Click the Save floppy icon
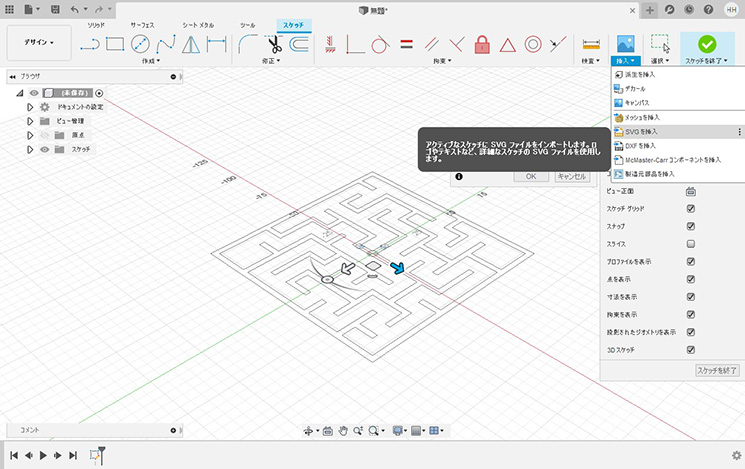Image resolution: width=745 pixels, height=469 pixels. click(55, 10)
